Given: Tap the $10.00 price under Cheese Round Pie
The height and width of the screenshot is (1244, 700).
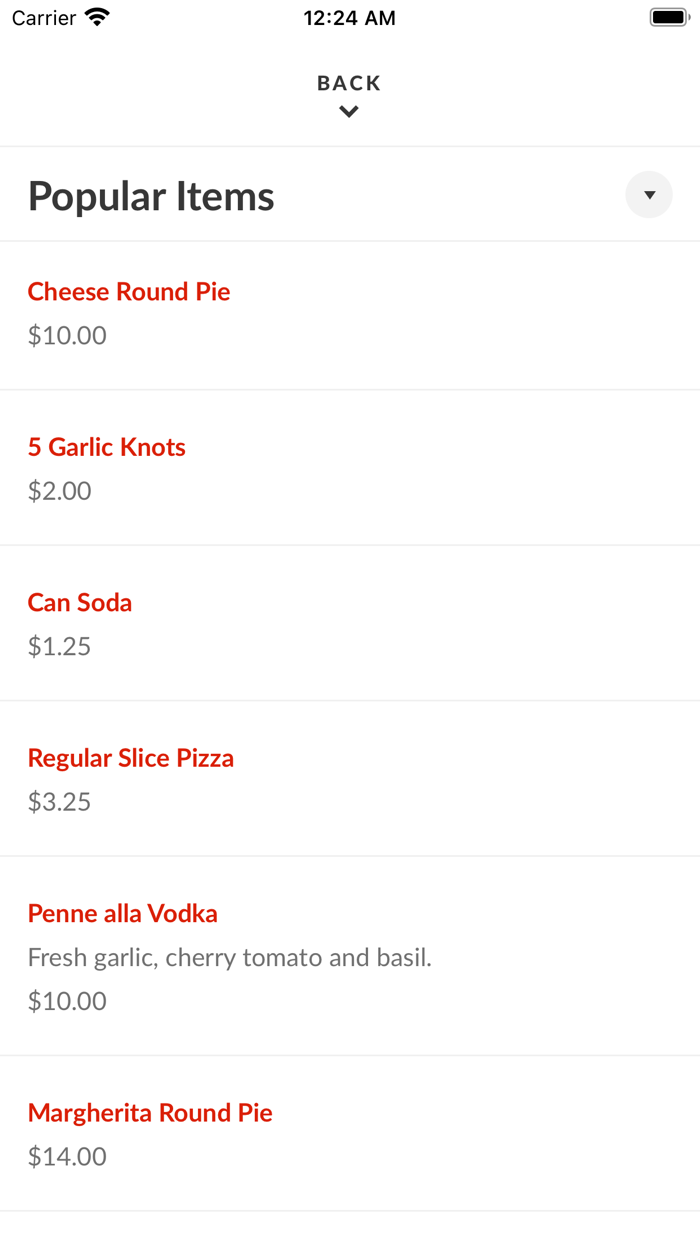Looking at the screenshot, I should [x=66, y=335].
